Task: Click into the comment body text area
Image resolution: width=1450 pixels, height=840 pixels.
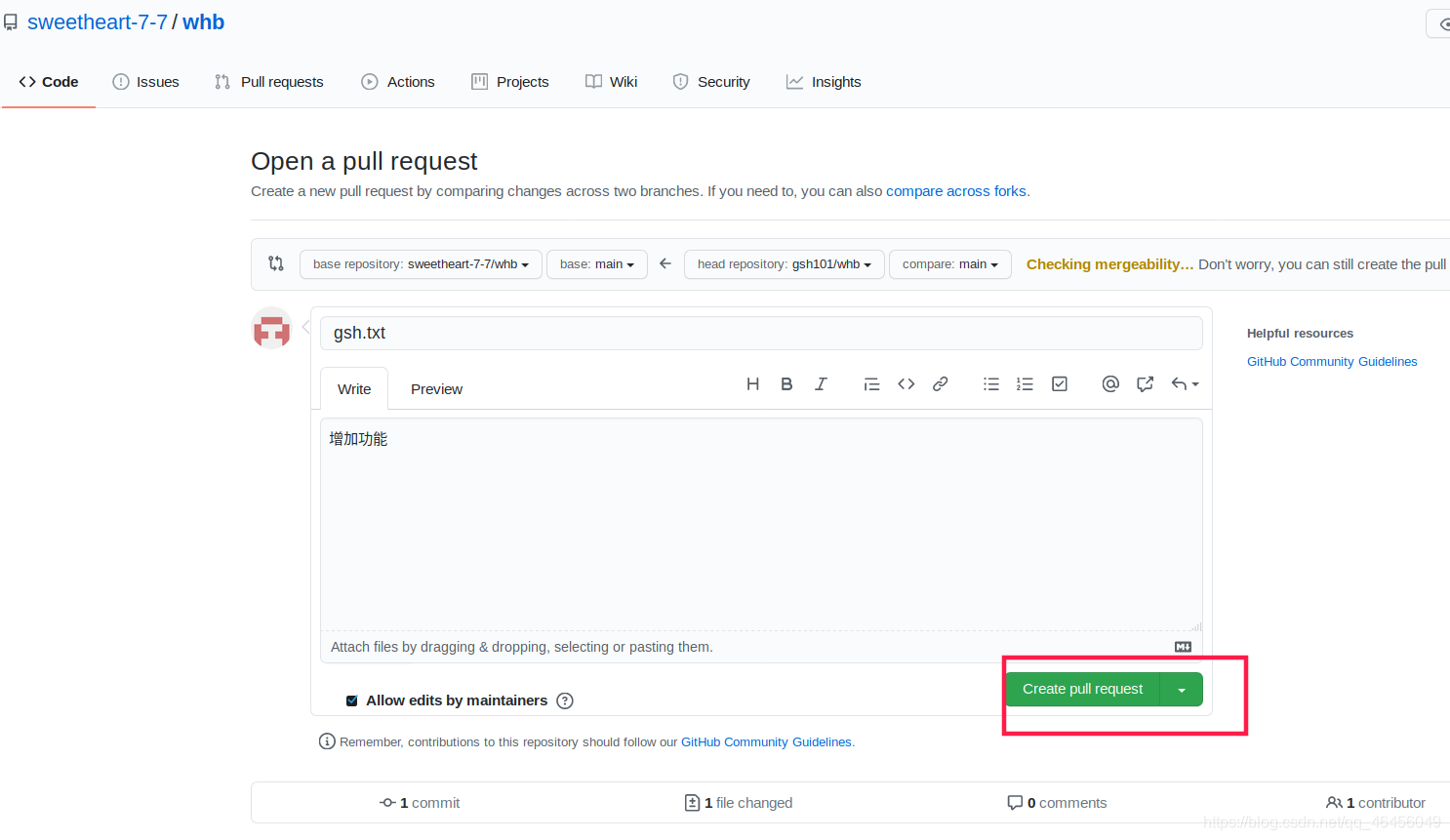Action: pos(761,525)
